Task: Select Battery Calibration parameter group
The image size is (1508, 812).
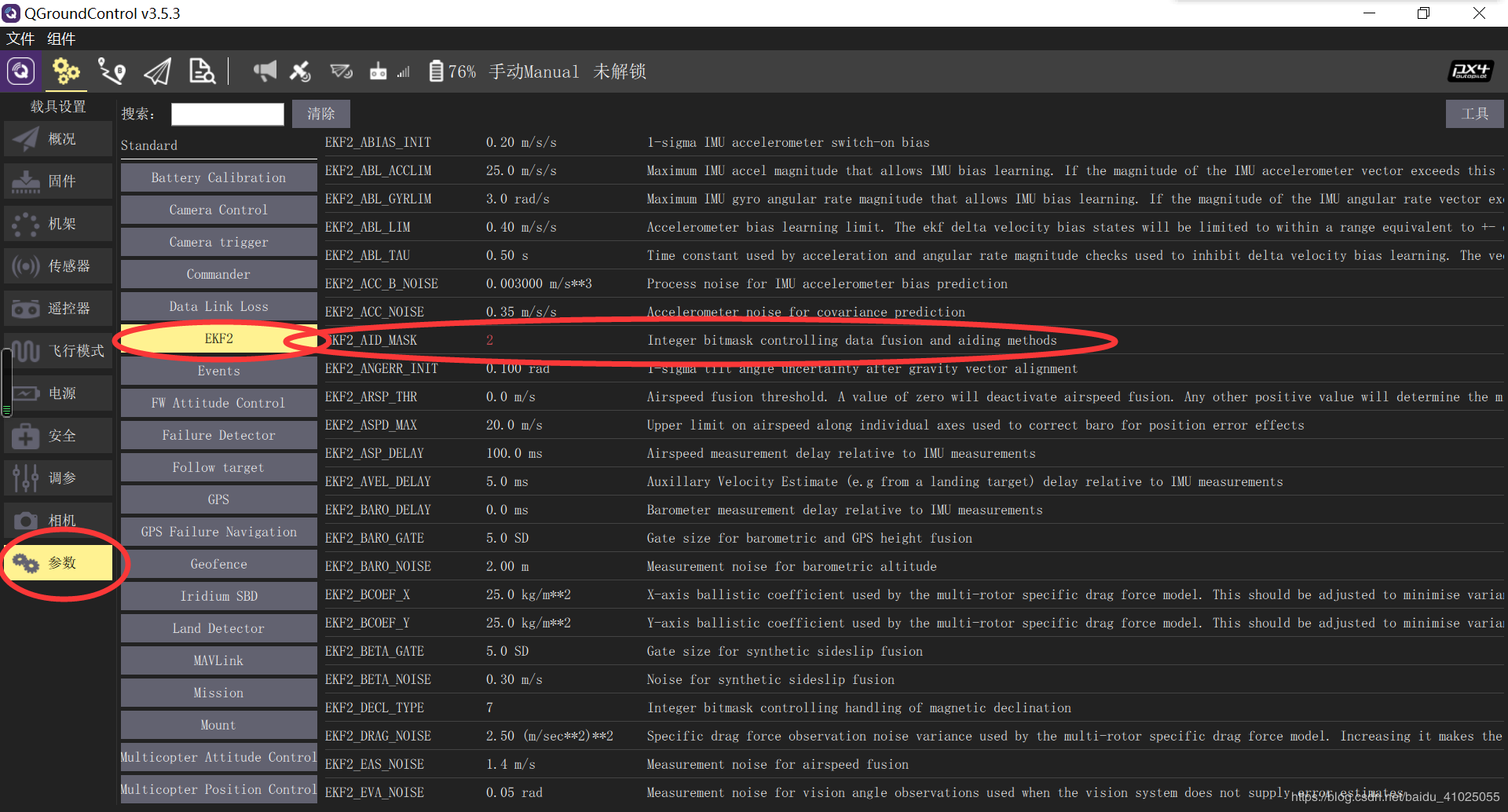Action: 218,177
